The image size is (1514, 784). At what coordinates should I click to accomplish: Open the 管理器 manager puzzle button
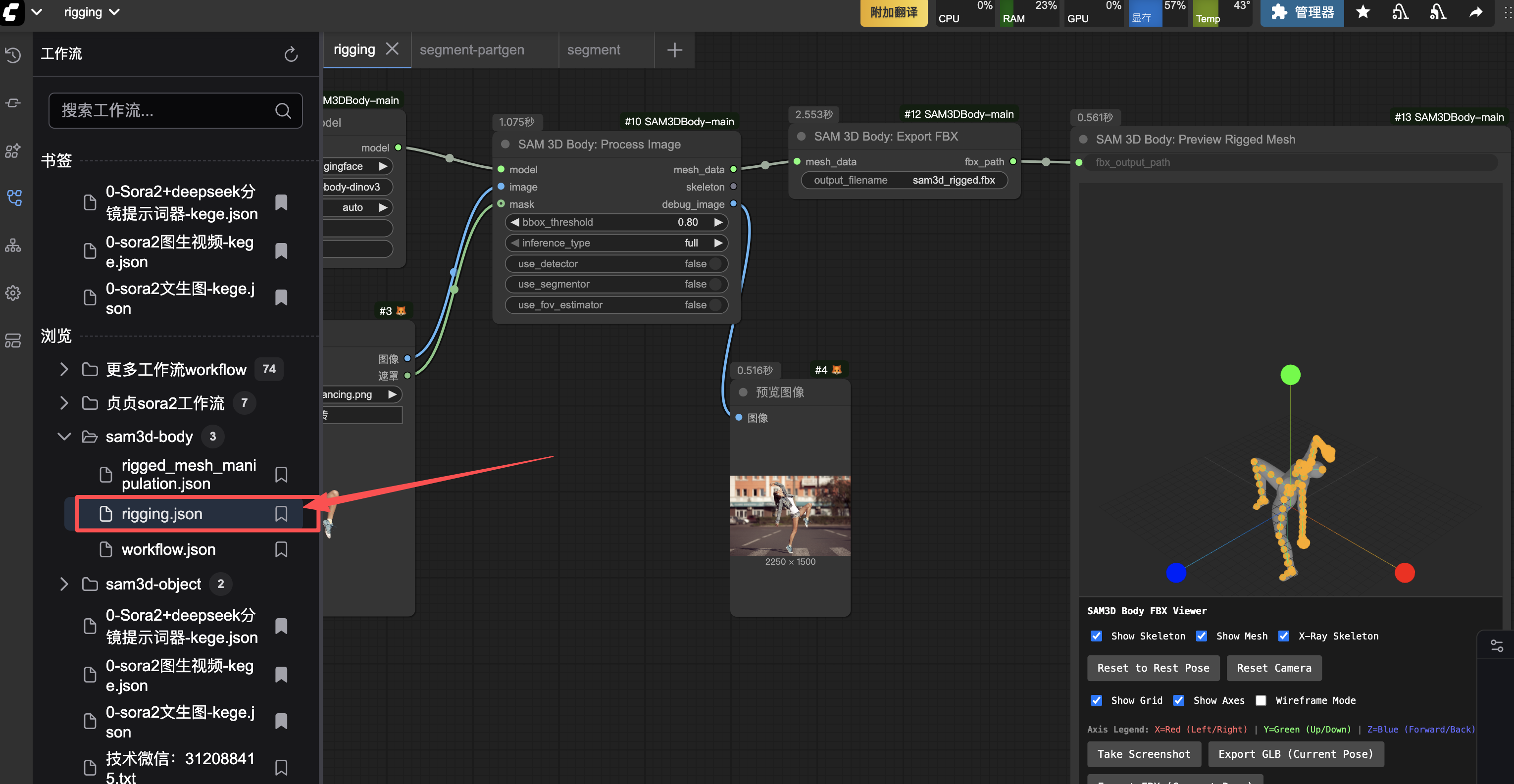coord(1301,12)
